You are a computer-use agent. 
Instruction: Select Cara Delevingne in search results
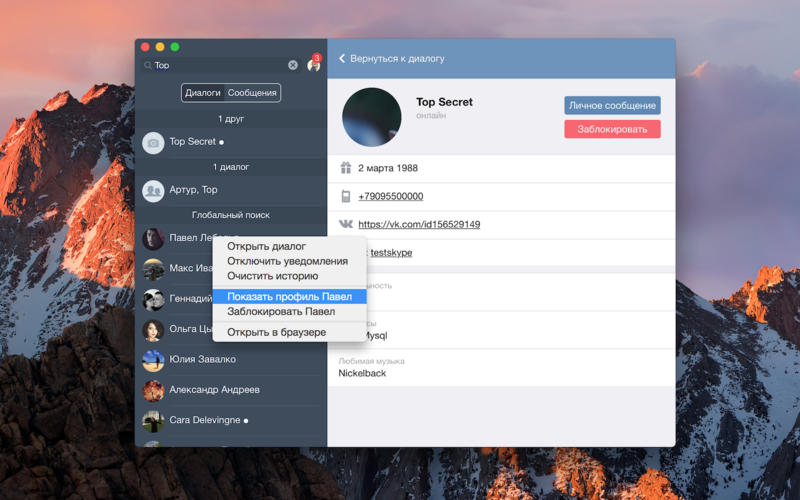231,421
